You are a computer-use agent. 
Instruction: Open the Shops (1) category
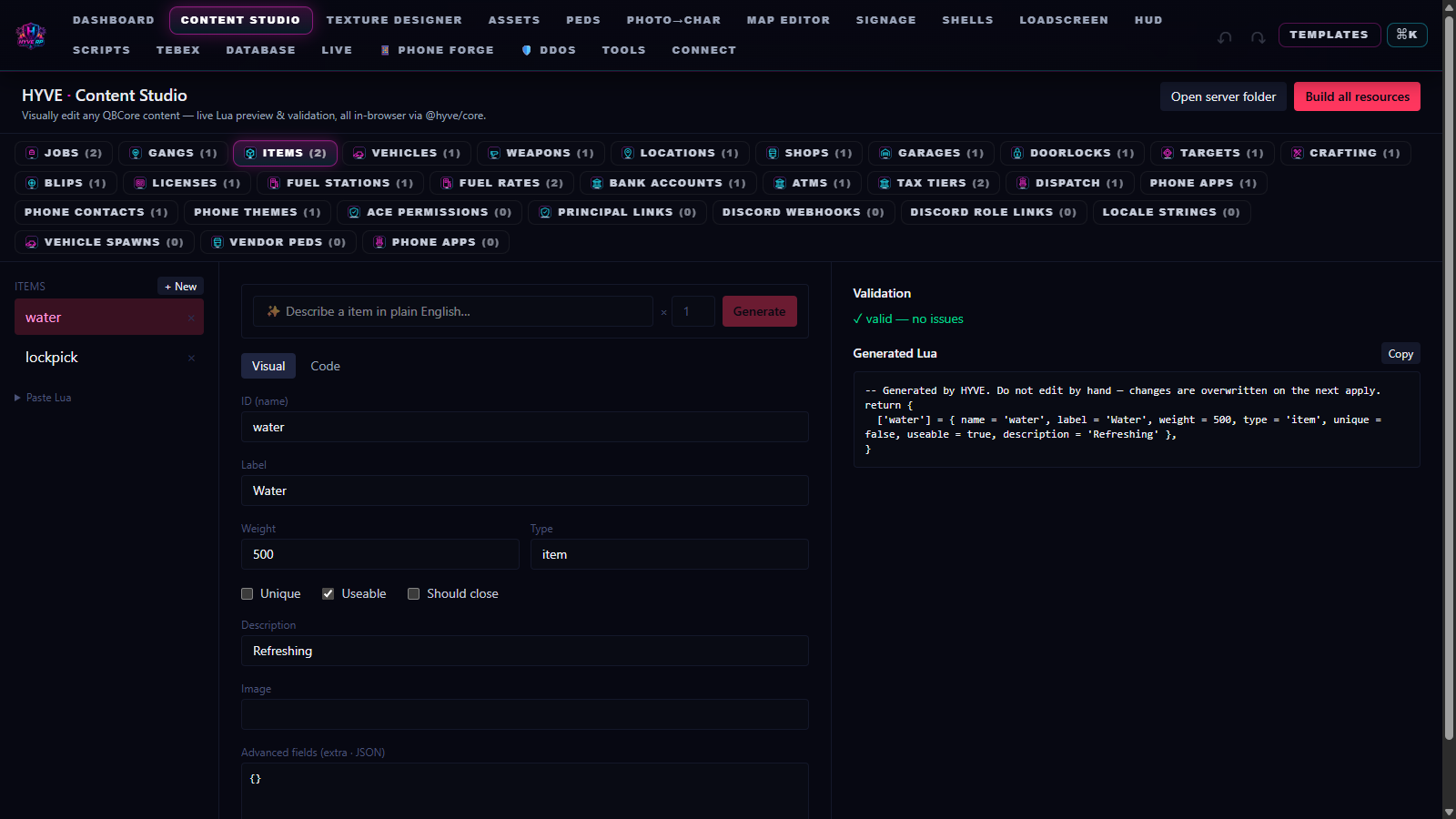coord(809,153)
